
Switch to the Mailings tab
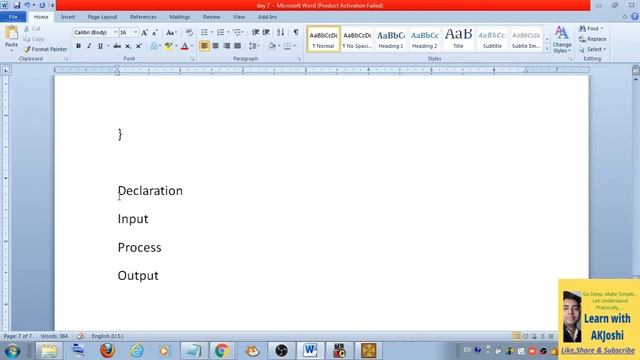pos(180,17)
